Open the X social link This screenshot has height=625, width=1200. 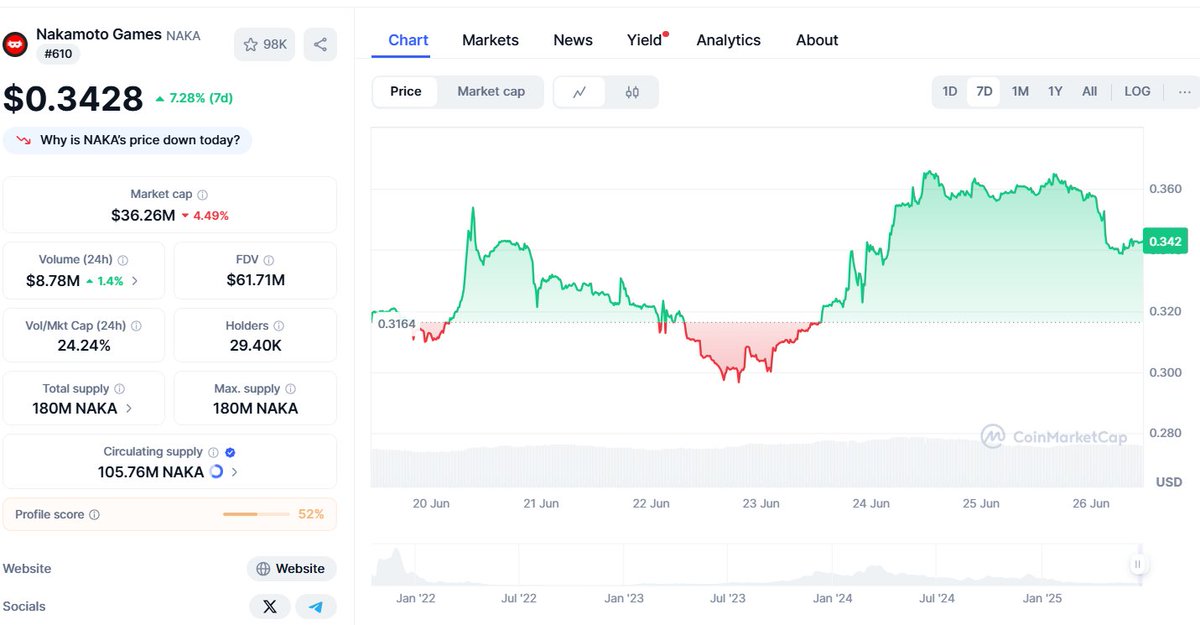[x=270, y=606]
